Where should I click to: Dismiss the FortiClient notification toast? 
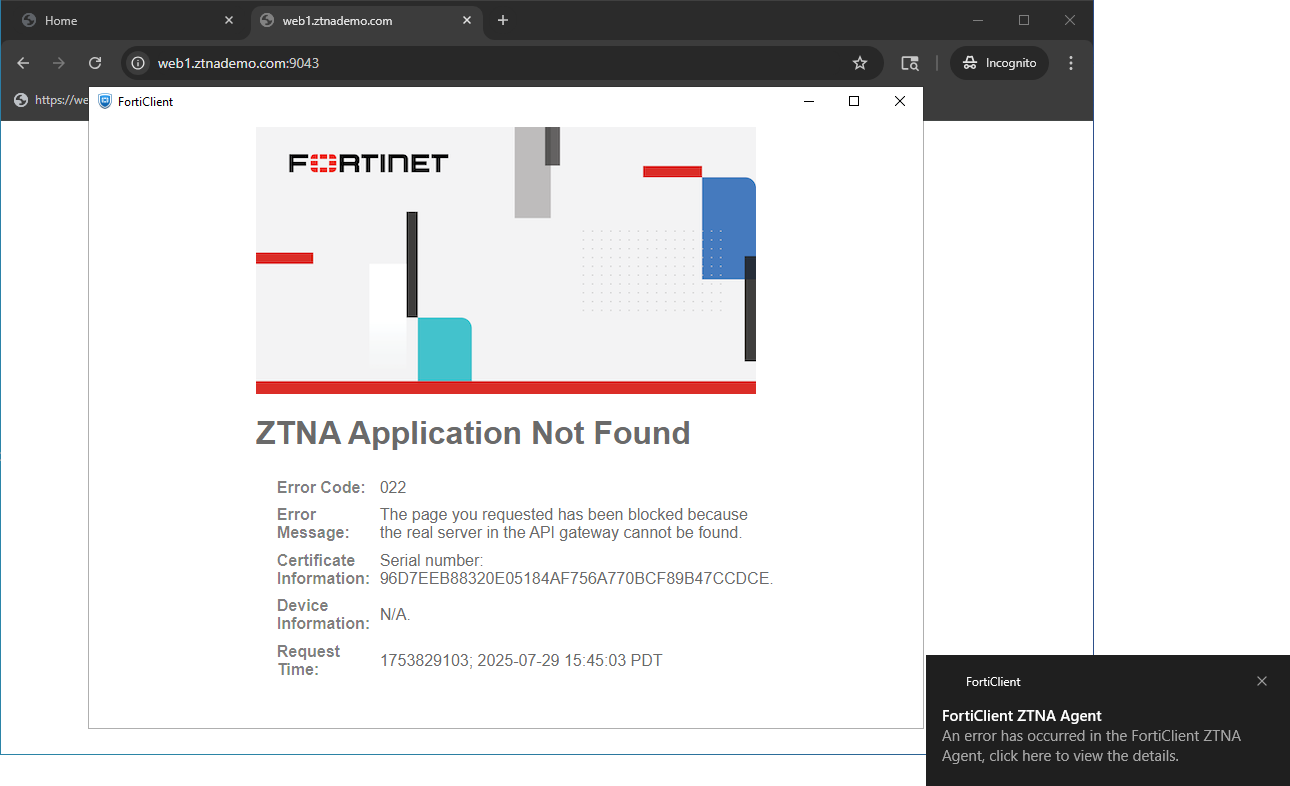click(1262, 681)
